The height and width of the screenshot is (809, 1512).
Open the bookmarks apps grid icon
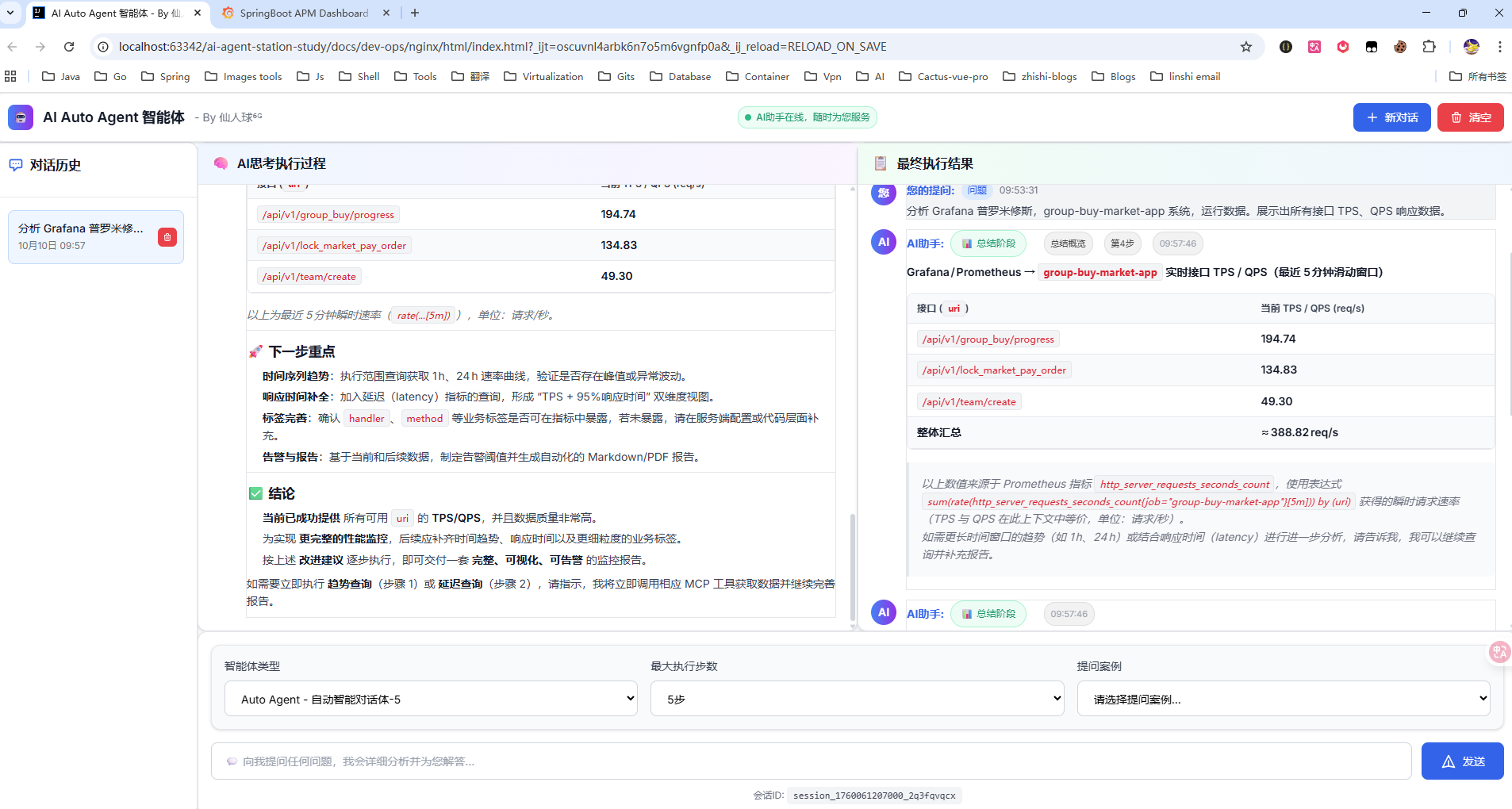pos(10,76)
